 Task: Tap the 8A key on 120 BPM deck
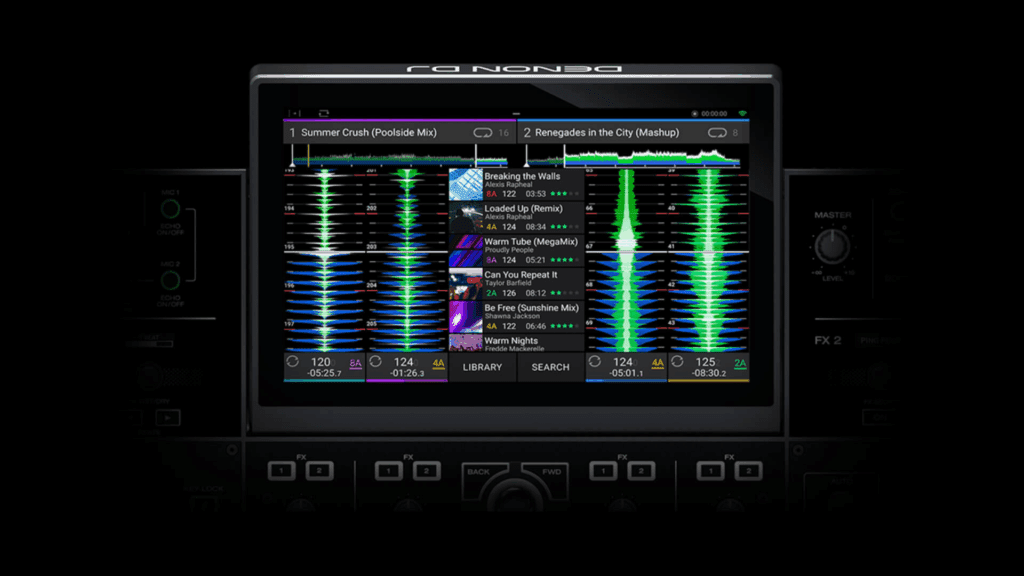coord(355,364)
